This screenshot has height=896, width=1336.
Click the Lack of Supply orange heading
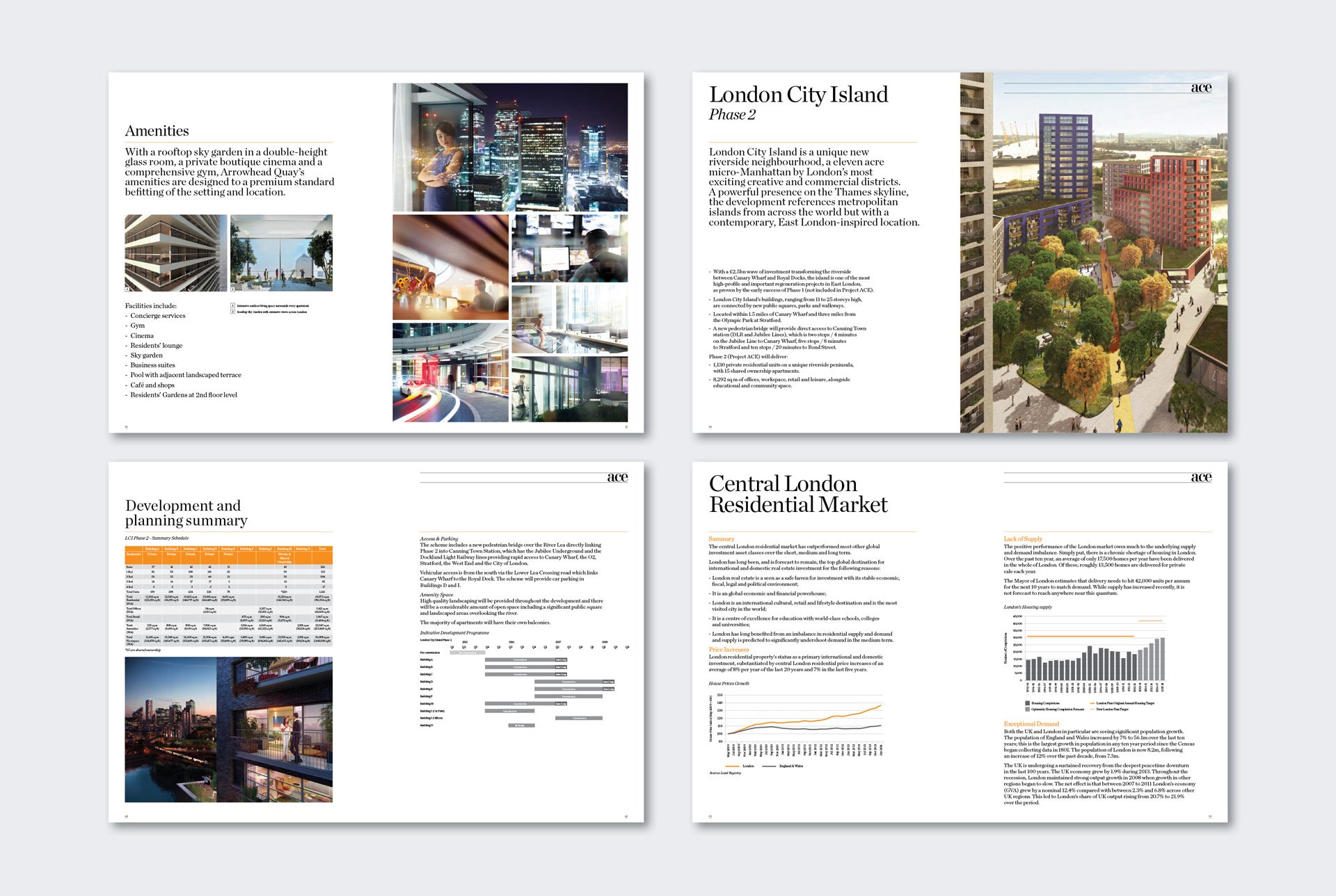pos(1022,538)
